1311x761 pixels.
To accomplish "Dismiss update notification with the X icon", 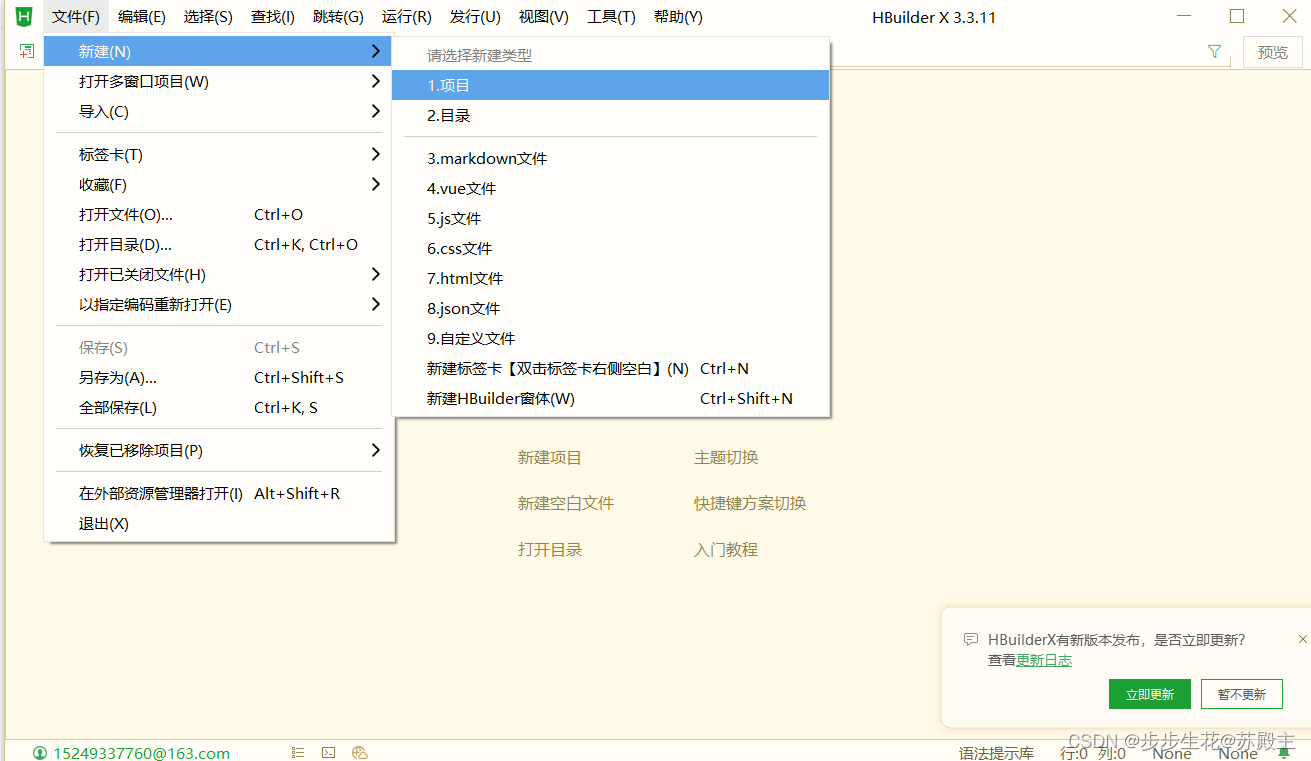I will 1302,639.
